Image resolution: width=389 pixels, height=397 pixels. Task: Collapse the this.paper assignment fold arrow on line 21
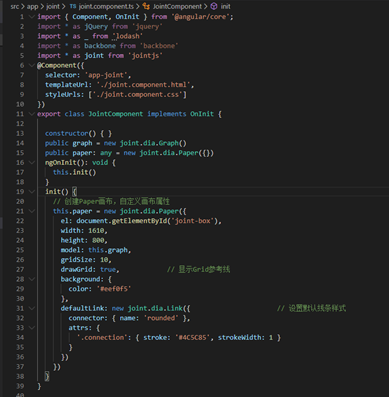(32, 211)
